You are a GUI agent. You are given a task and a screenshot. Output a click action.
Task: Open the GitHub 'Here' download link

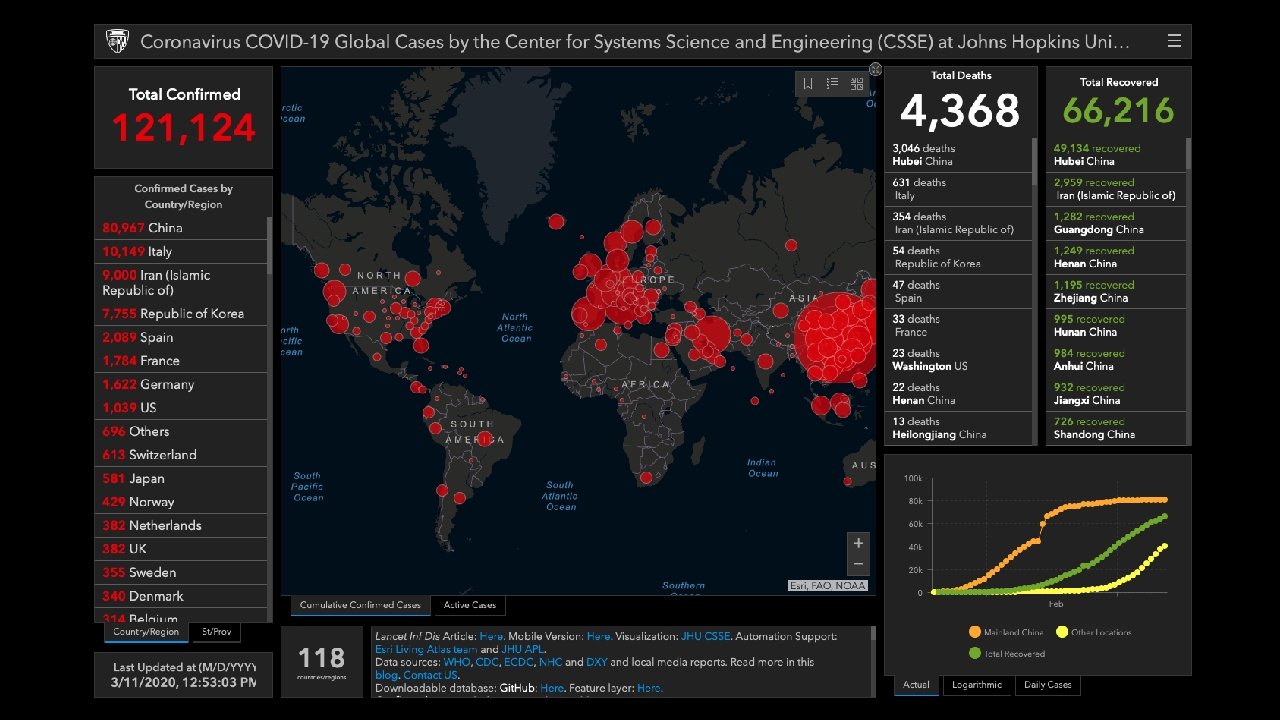pyautogui.click(x=551, y=688)
